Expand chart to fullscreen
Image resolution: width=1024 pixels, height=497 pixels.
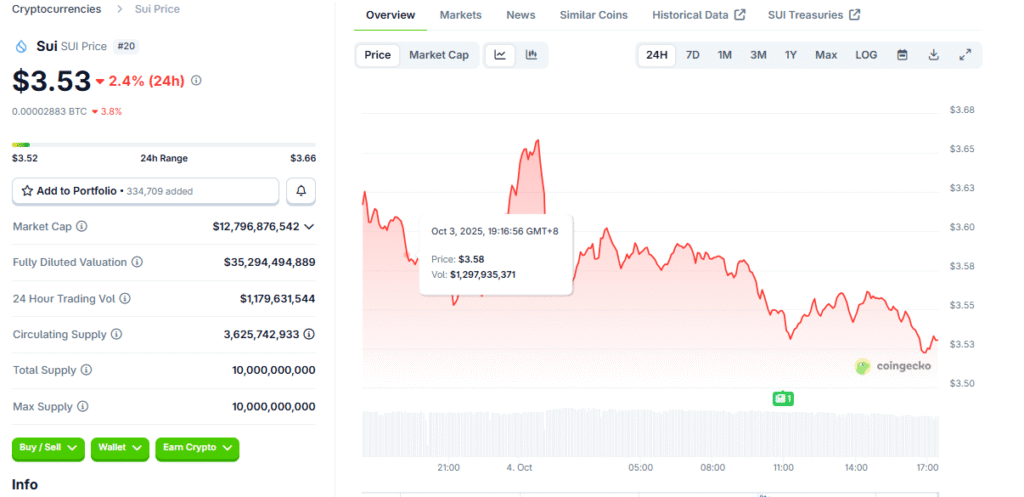[x=965, y=55]
